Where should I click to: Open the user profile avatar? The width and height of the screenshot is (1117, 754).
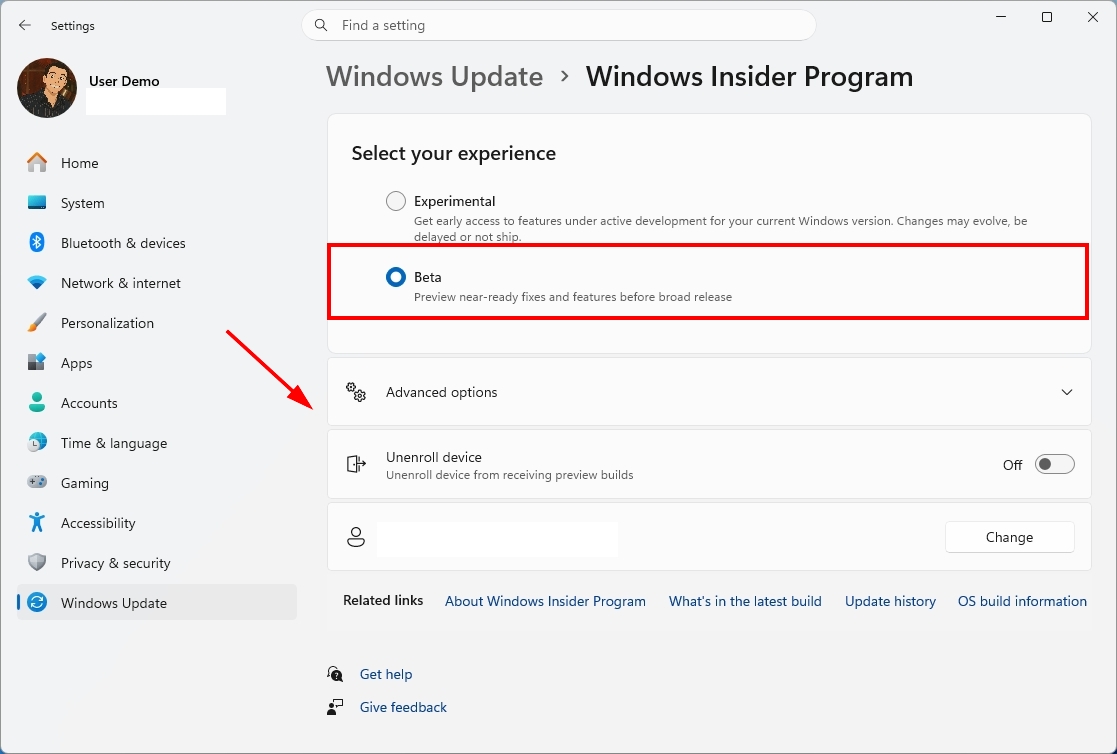pos(47,88)
